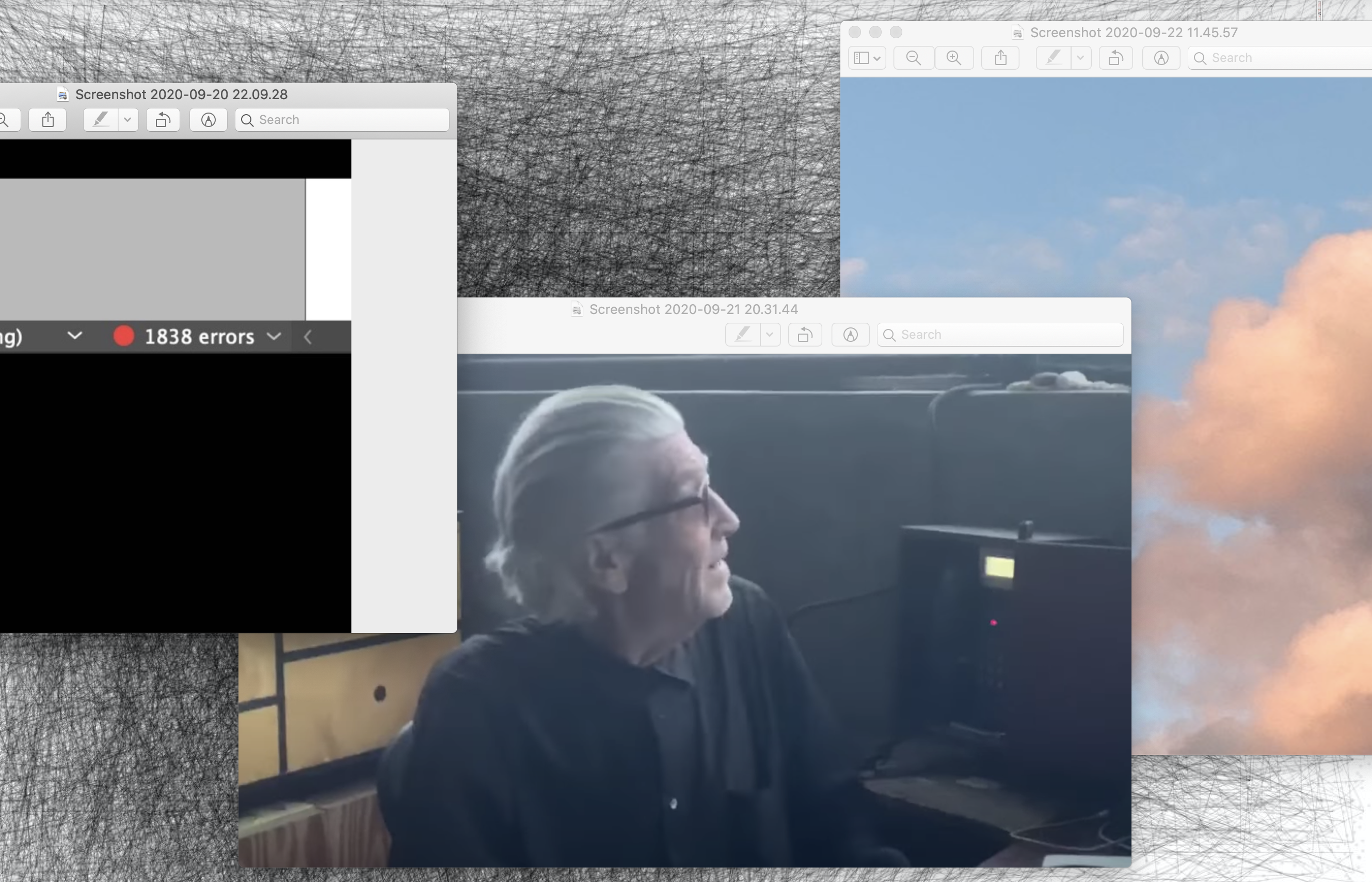Rotate the 11.45.57 screenshot left
The image size is (1372, 882).
1115,58
